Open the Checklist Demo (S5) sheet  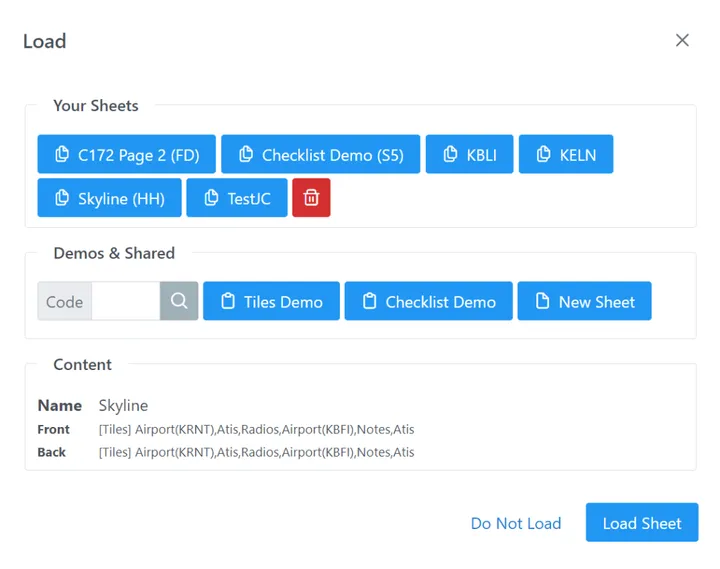pos(320,155)
